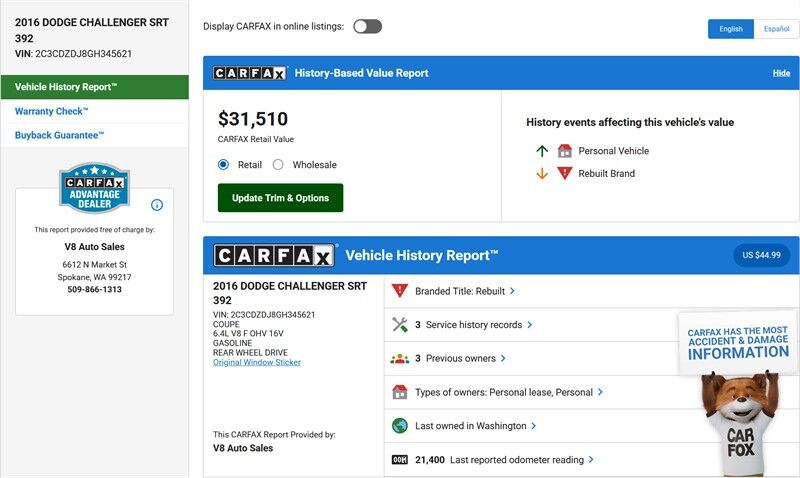This screenshot has height=478, width=800.
Task: Click the types of owners house icon
Action: (x=400, y=392)
